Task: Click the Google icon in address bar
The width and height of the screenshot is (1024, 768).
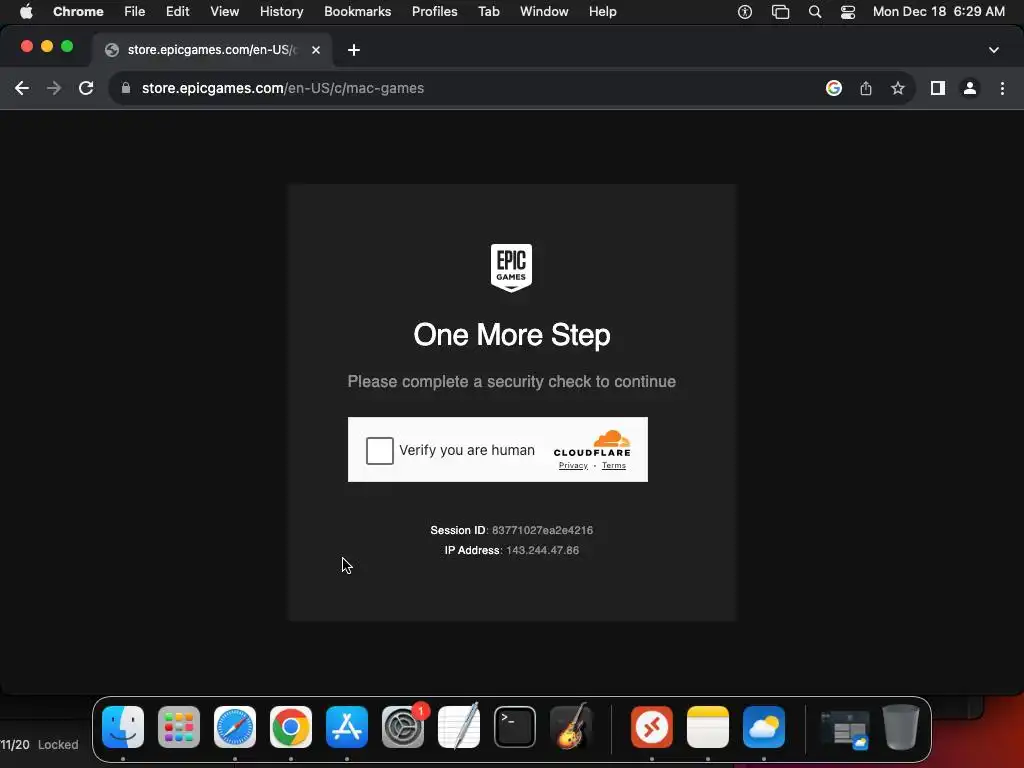Action: coord(834,88)
